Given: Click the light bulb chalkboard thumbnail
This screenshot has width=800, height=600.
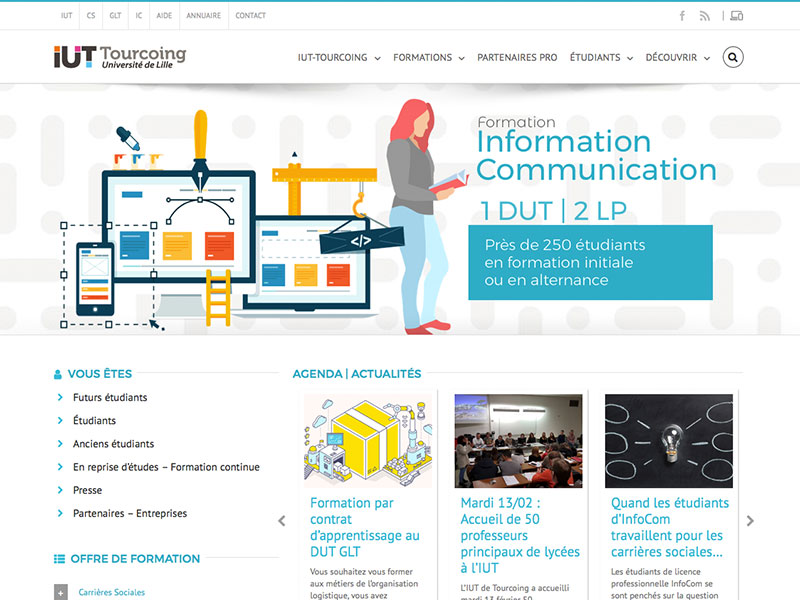Looking at the screenshot, I should pyautogui.click(x=669, y=441).
